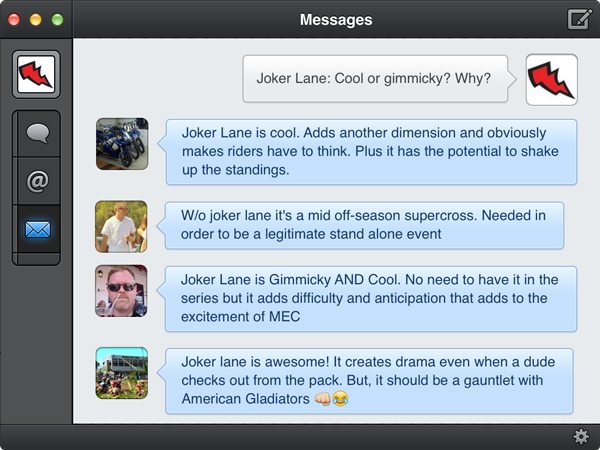Click the Messages window title

pos(336,20)
